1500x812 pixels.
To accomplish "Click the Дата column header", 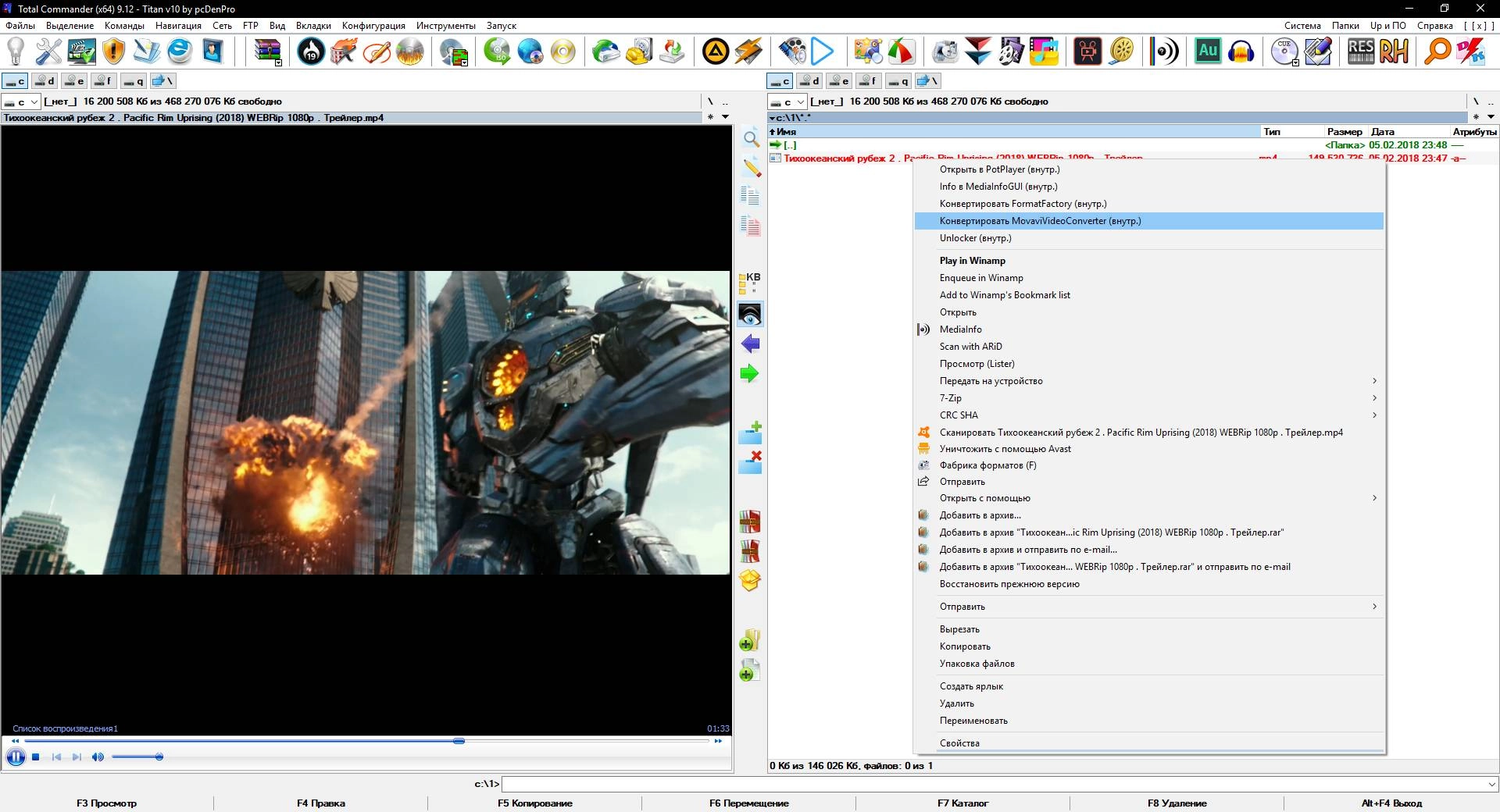I will pyautogui.click(x=1409, y=132).
